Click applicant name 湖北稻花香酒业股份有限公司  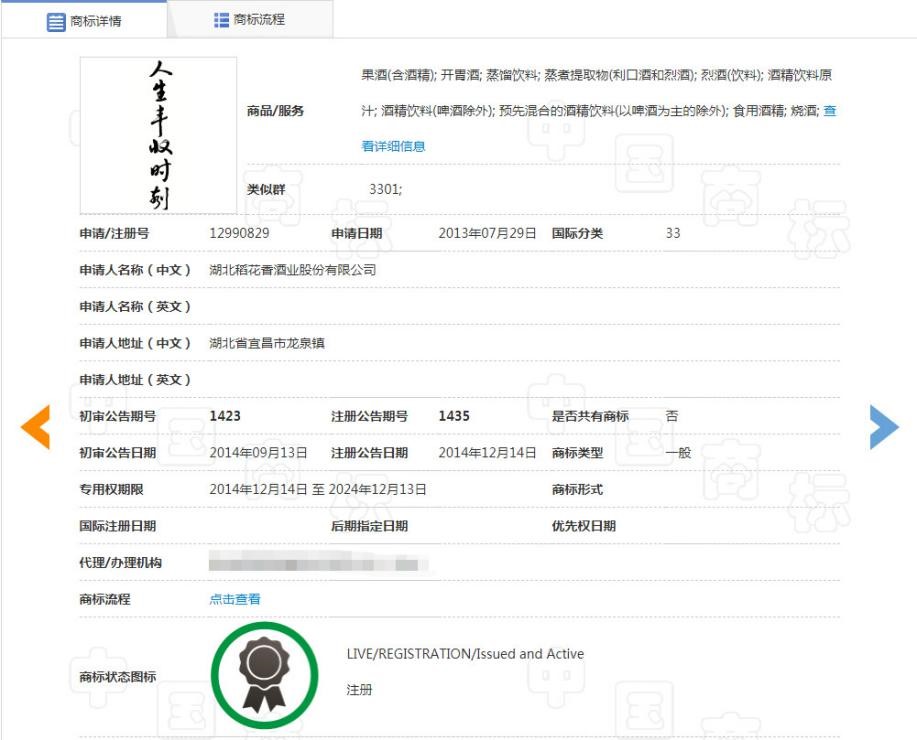click(292, 270)
